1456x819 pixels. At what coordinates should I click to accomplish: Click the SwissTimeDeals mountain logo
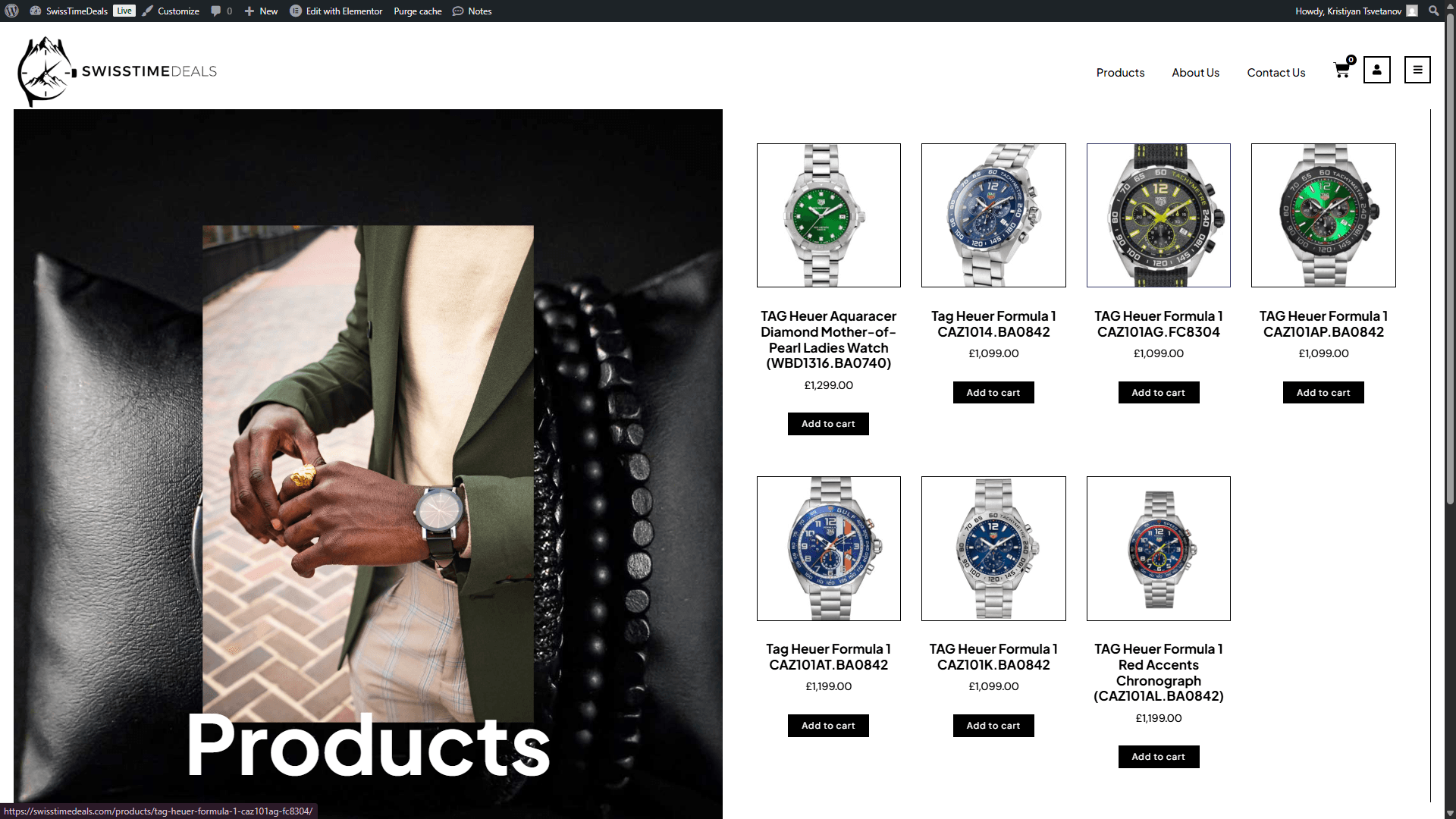click(45, 71)
